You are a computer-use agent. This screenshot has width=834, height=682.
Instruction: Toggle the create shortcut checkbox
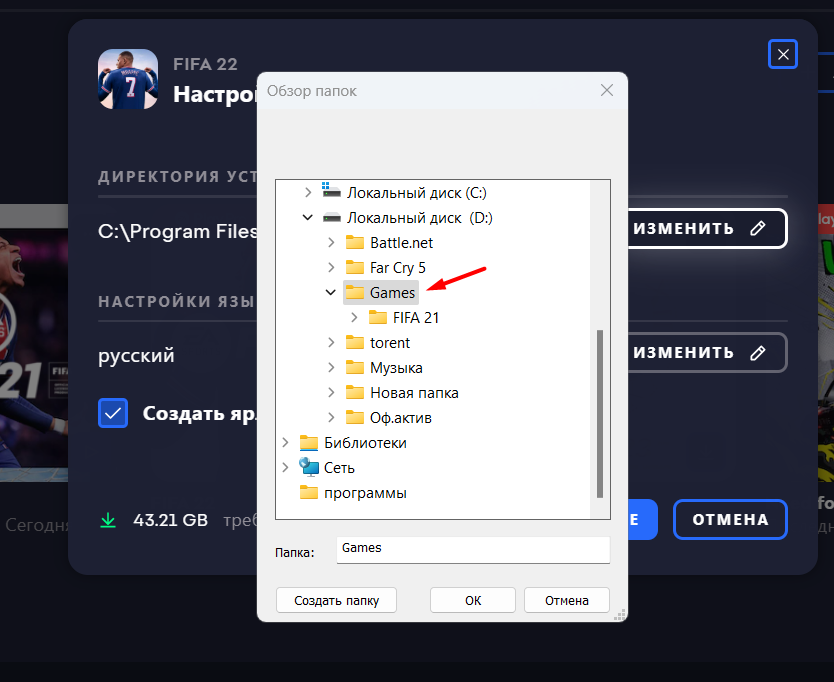click(x=113, y=413)
